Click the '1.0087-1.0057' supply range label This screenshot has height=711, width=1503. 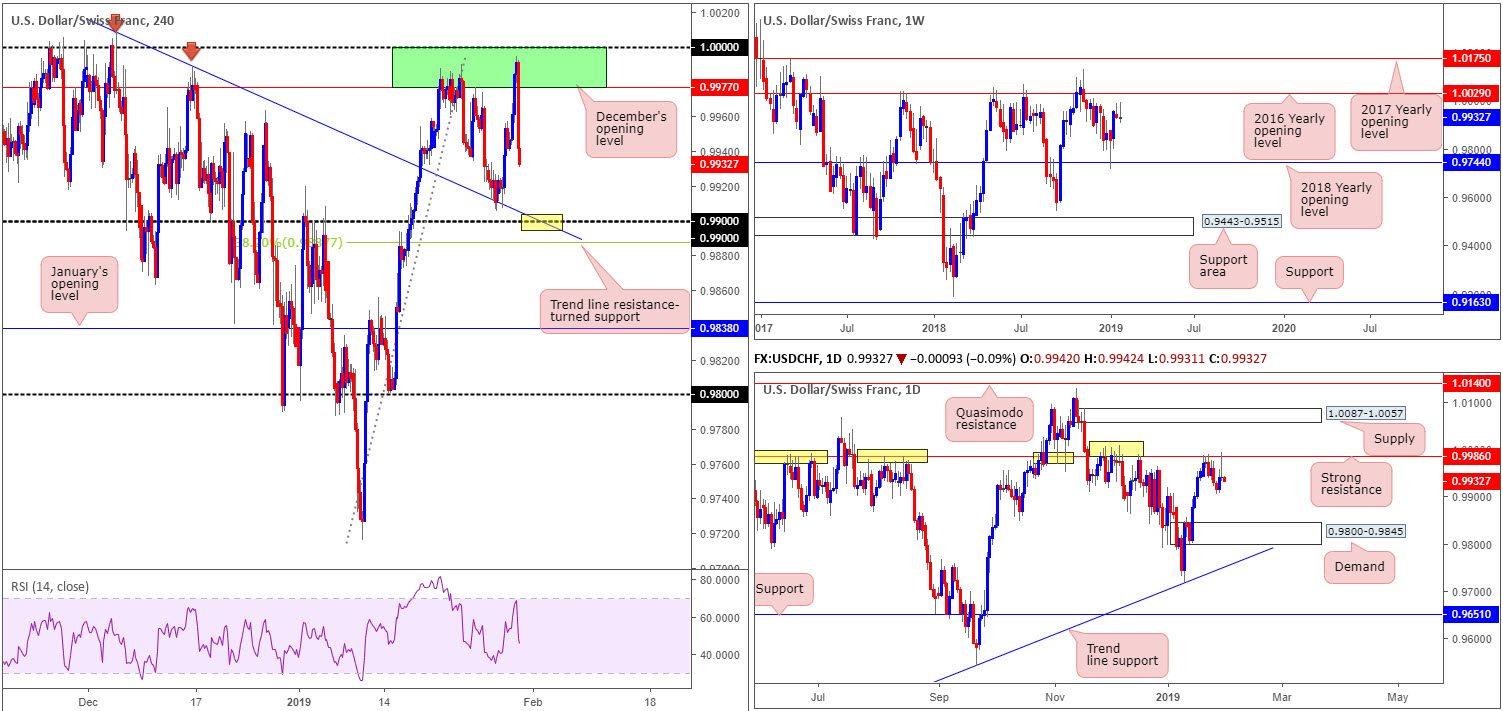point(1365,413)
